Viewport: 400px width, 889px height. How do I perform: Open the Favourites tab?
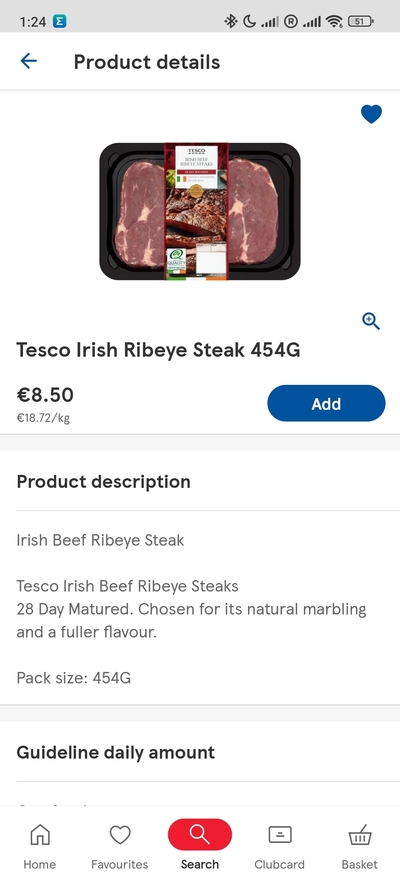point(120,848)
